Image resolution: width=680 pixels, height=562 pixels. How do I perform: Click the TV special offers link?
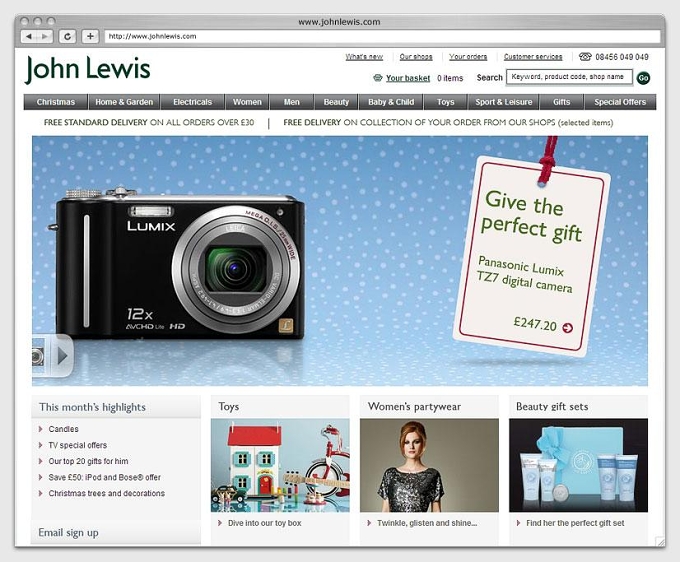(x=78, y=445)
